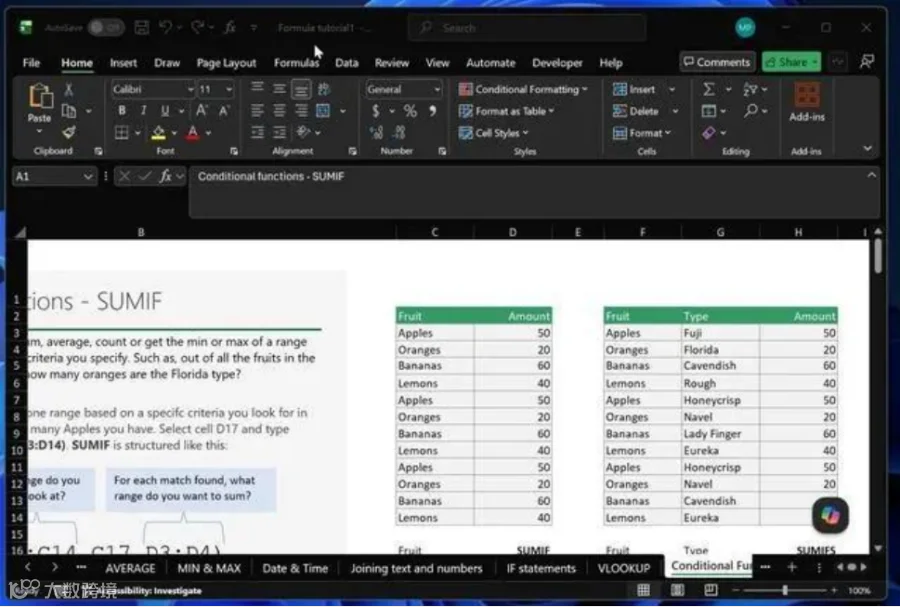Open the Formulas ribbon tab
This screenshot has width=900, height=607.
pos(296,63)
